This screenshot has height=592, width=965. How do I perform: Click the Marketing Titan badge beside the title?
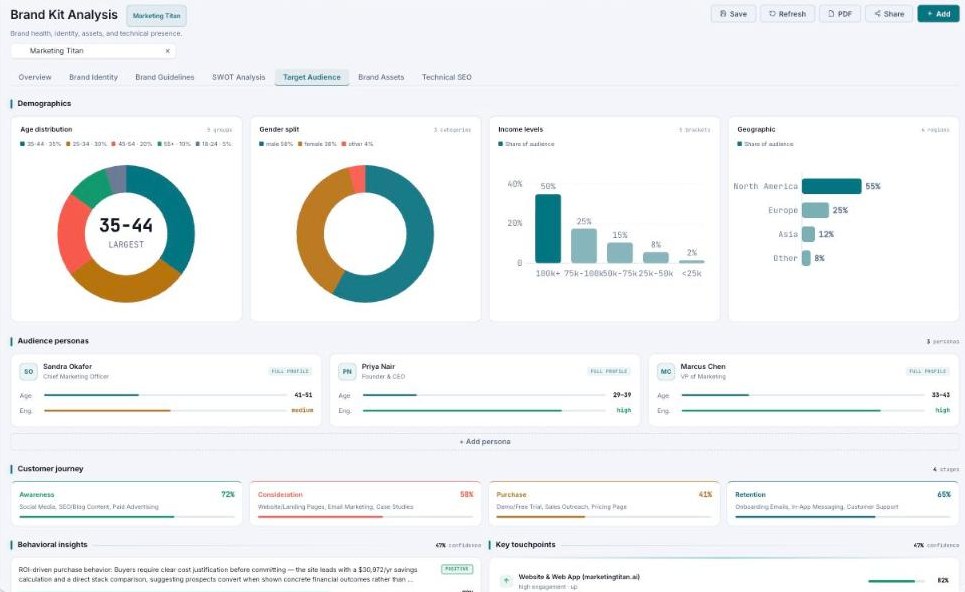click(x=156, y=15)
